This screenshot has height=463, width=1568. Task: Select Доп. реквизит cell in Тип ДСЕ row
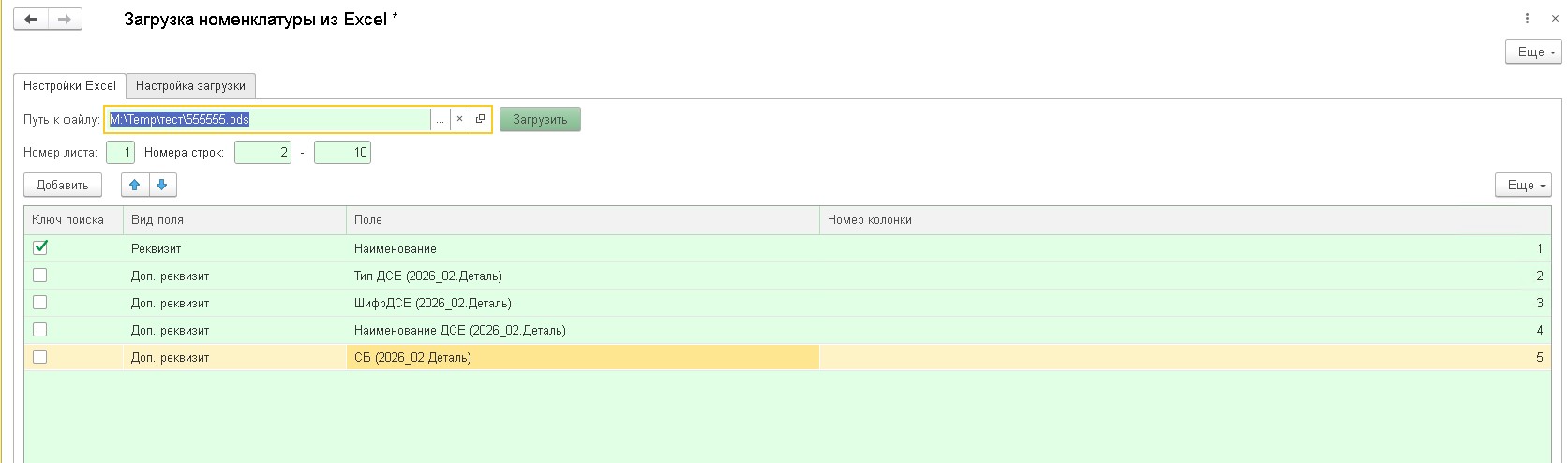(234, 276)
